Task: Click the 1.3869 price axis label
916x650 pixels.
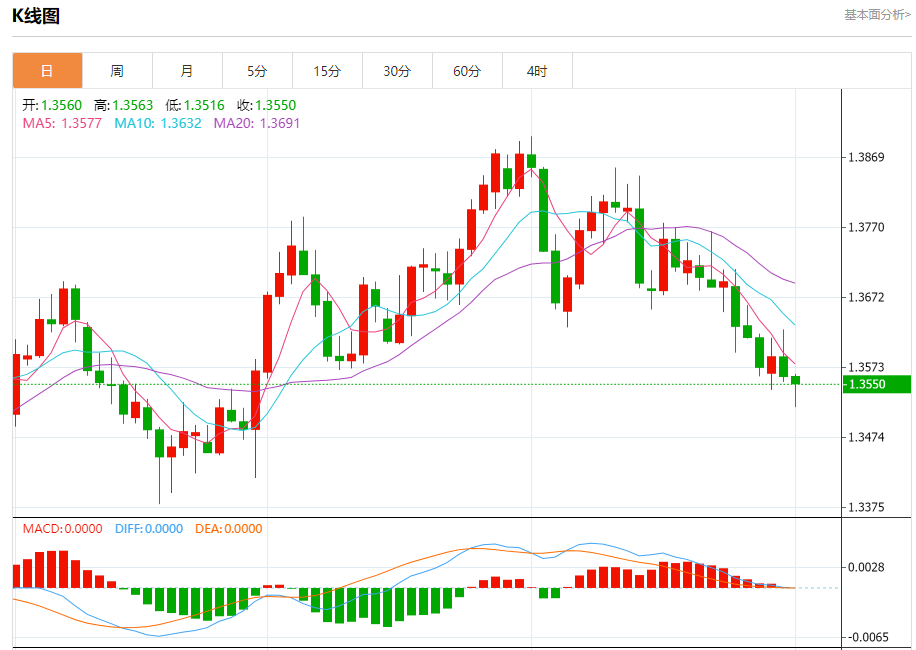Action: [866, 157]
